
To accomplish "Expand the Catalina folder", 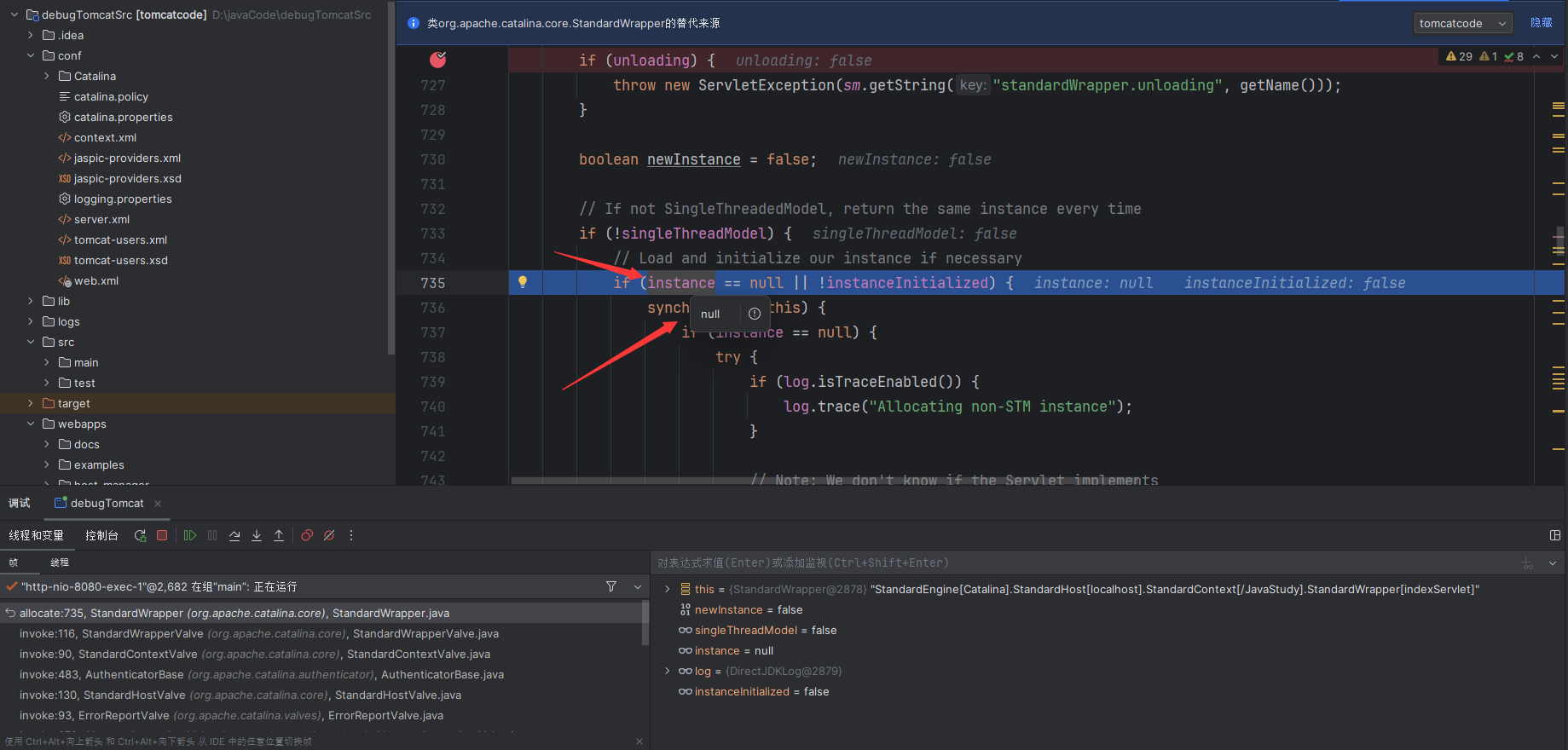I will point(46,76).
